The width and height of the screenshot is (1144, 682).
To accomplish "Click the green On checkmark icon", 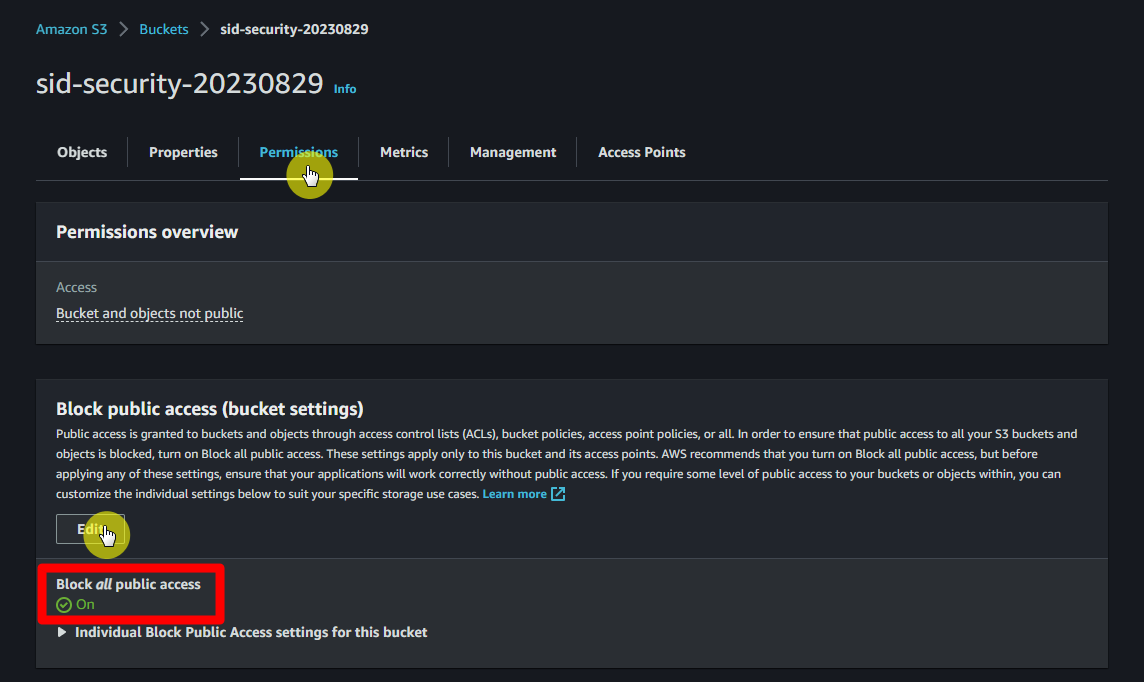I will click(x=64, y=605).
